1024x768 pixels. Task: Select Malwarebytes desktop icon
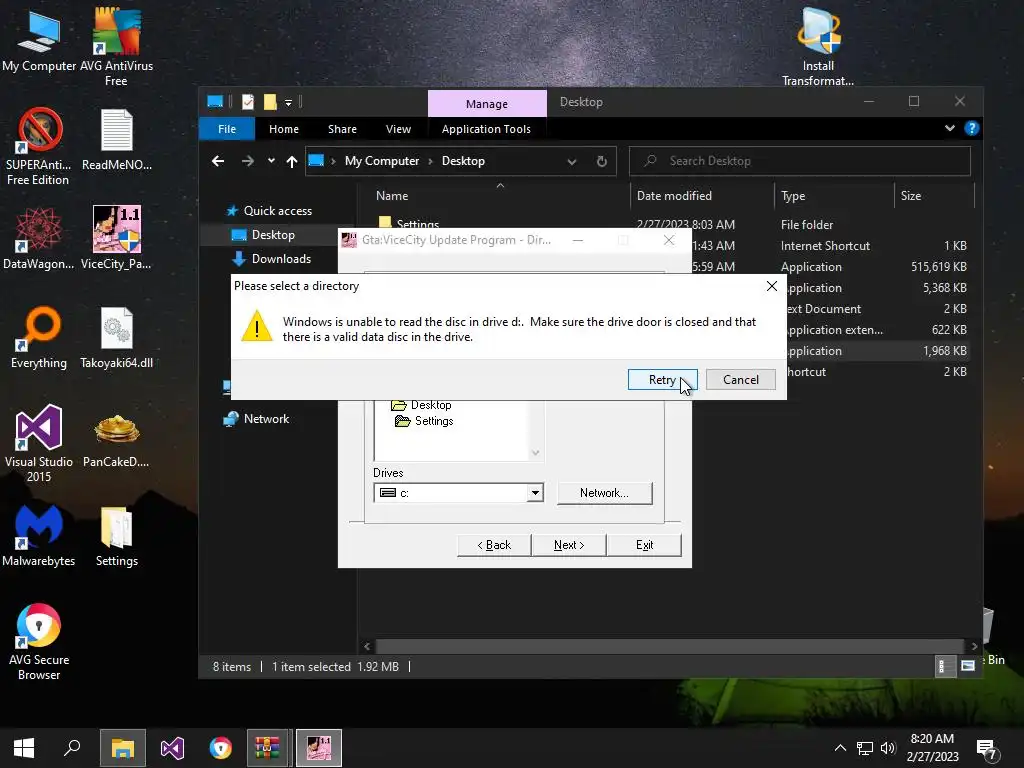pos(39,536)
